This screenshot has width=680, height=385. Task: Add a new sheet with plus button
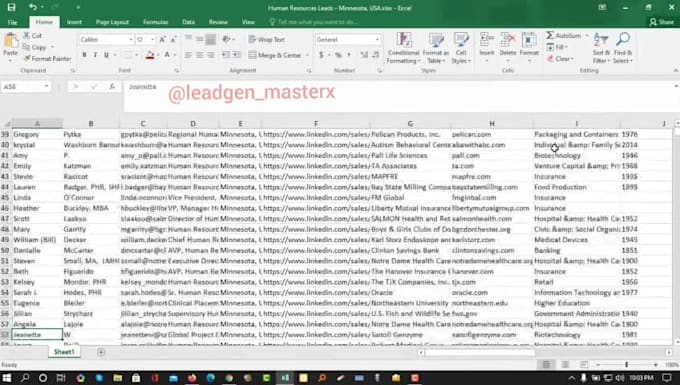[x=101, y=352]
